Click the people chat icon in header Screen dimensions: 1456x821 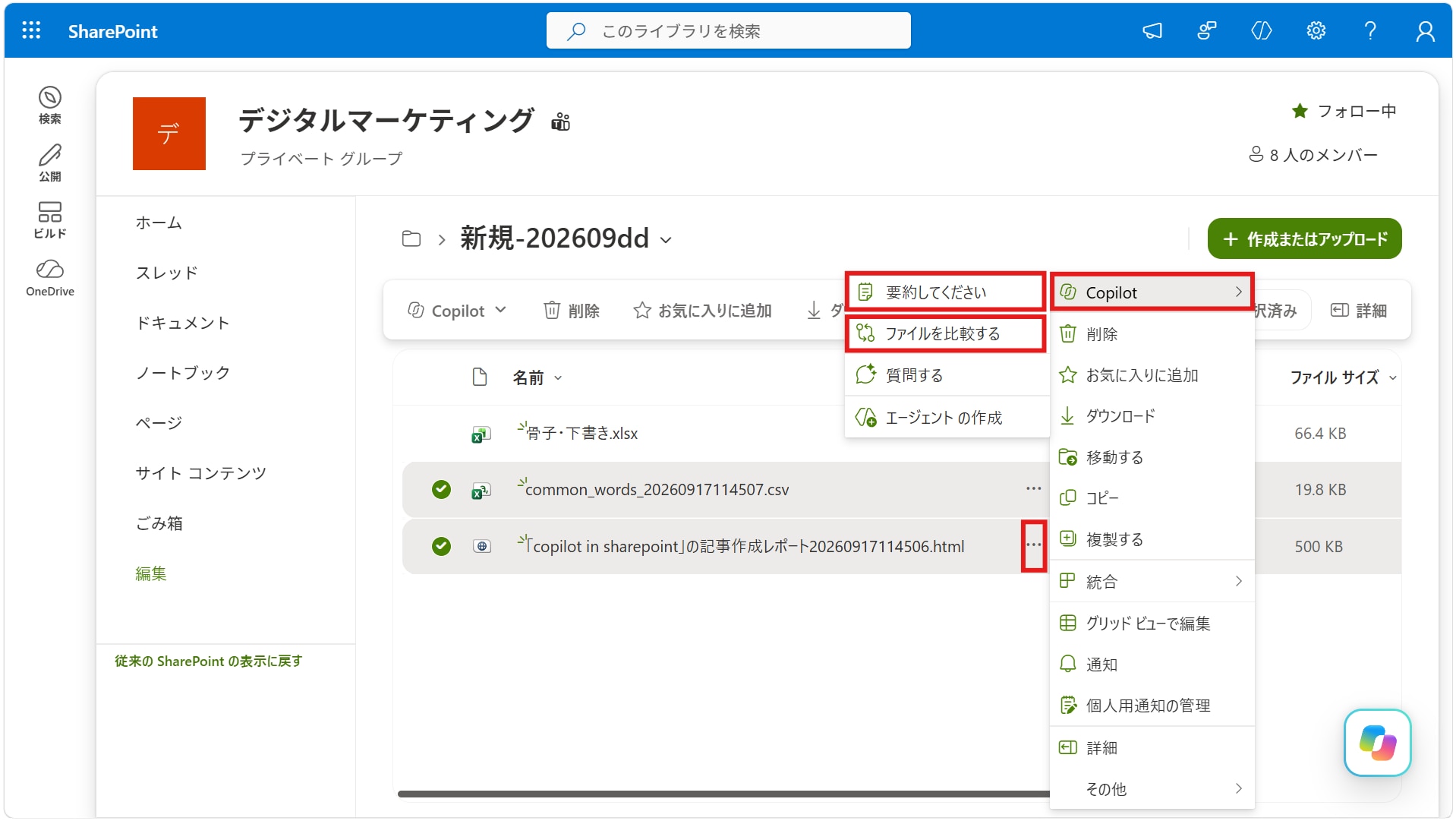[x=1206, y=30]
